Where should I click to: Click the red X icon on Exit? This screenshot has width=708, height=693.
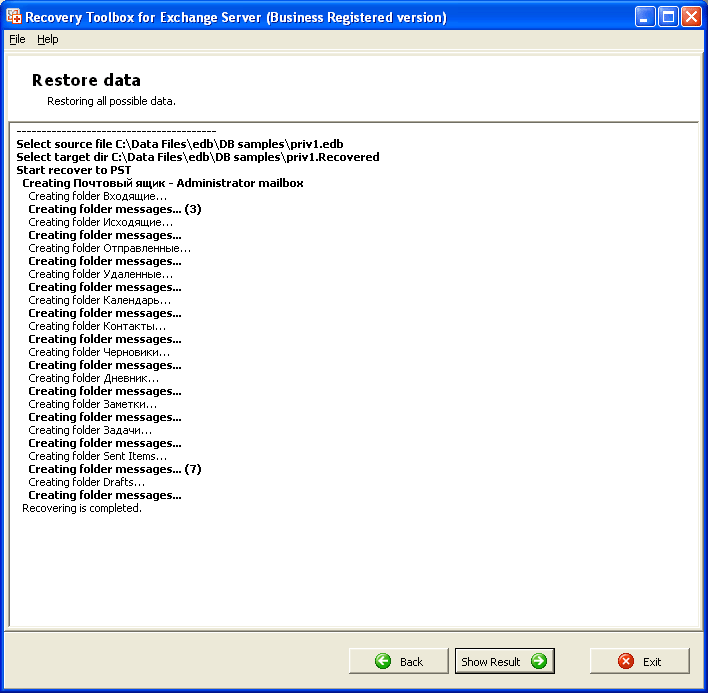pos(626,661)
